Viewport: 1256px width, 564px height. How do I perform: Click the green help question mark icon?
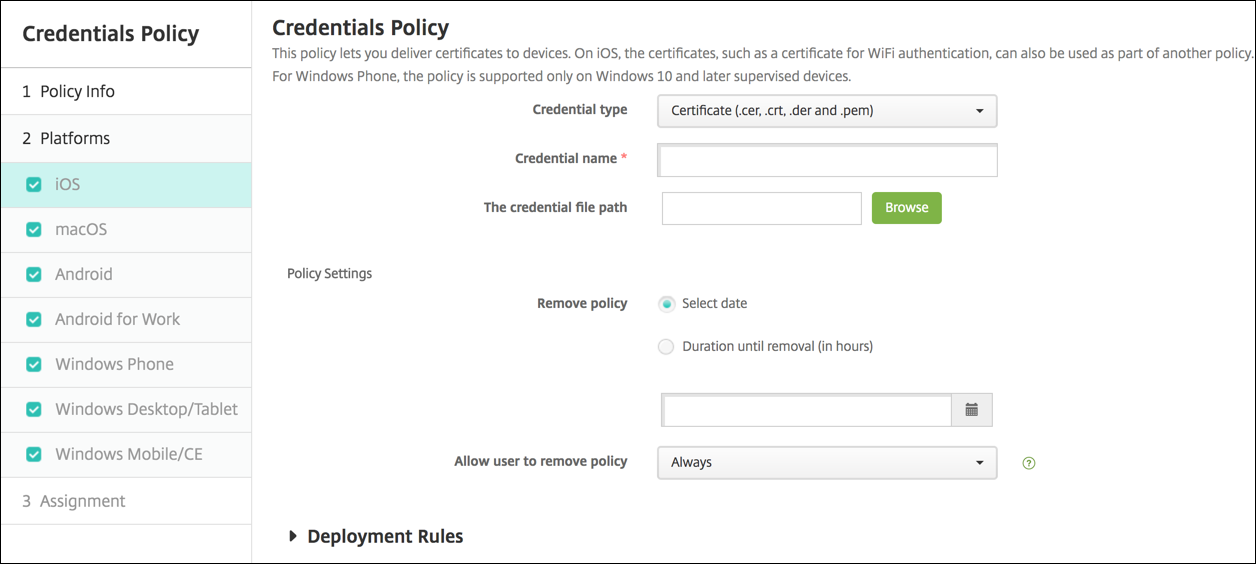[x=1029, y=463]
